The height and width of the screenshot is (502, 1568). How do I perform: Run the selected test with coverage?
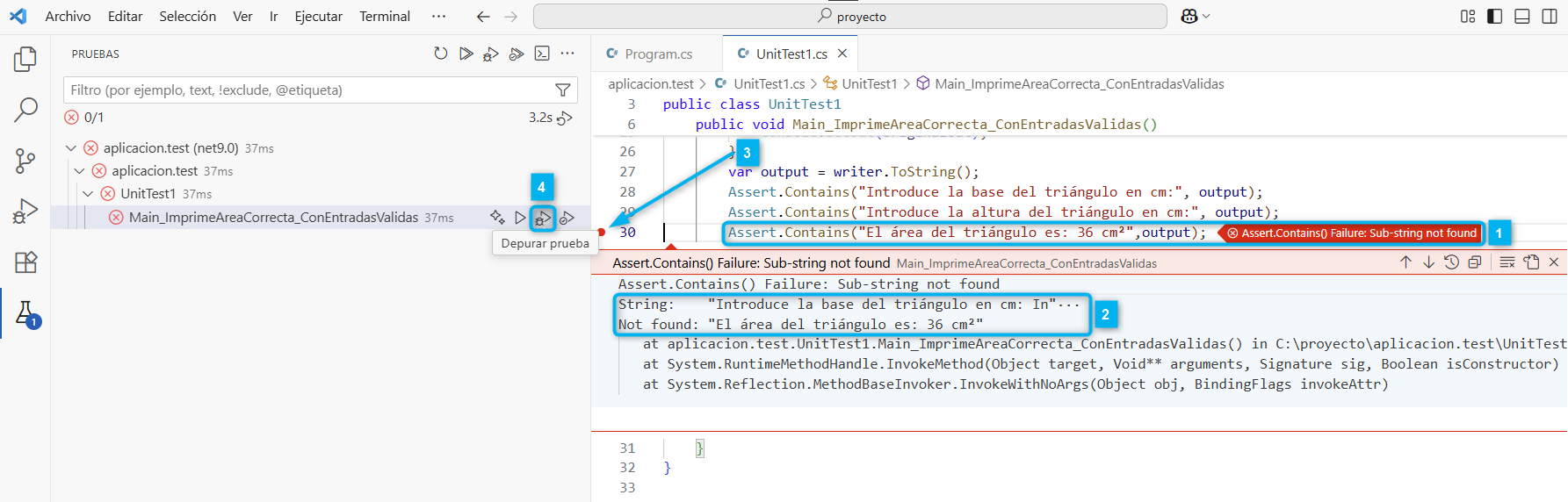(567, 218)
